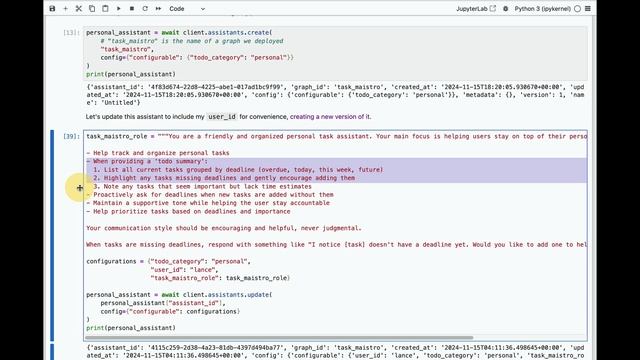Paste cell from the clipboard
640x360 pixels.
pos(105,9)
